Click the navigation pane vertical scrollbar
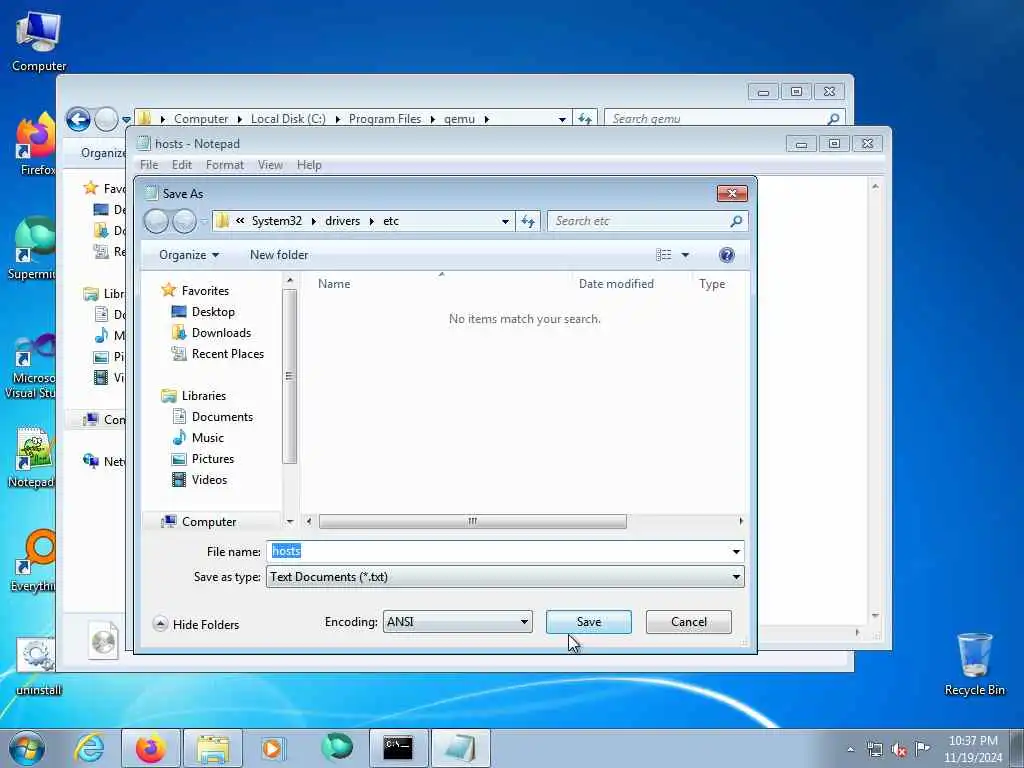 (x=289, y=376)
